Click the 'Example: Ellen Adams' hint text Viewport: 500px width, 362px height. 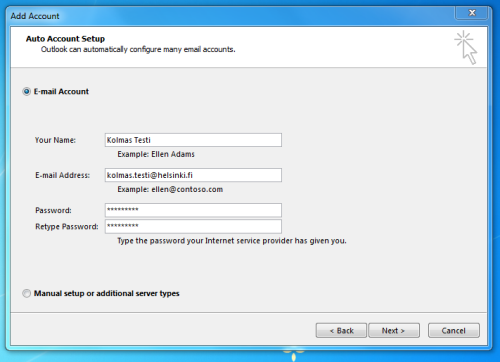(156, 154)
